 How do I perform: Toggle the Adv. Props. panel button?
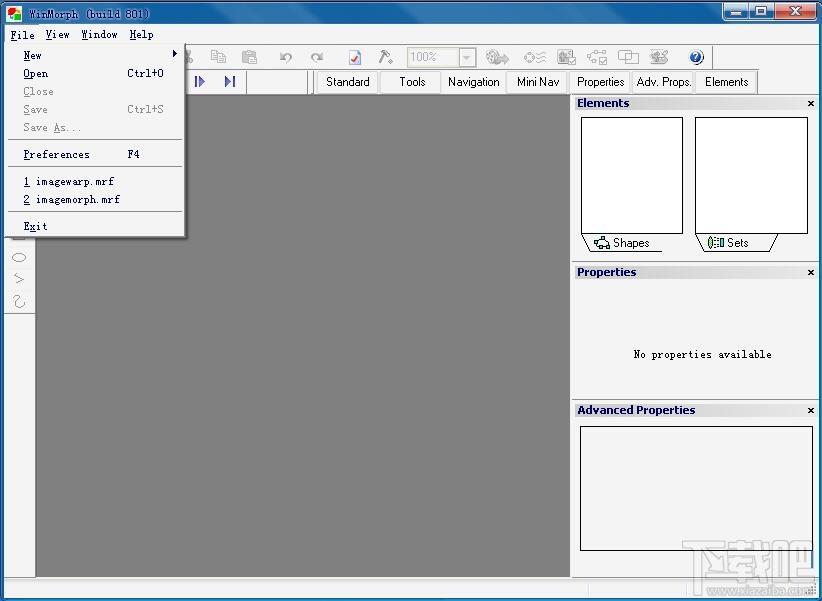tap(664, 82)
